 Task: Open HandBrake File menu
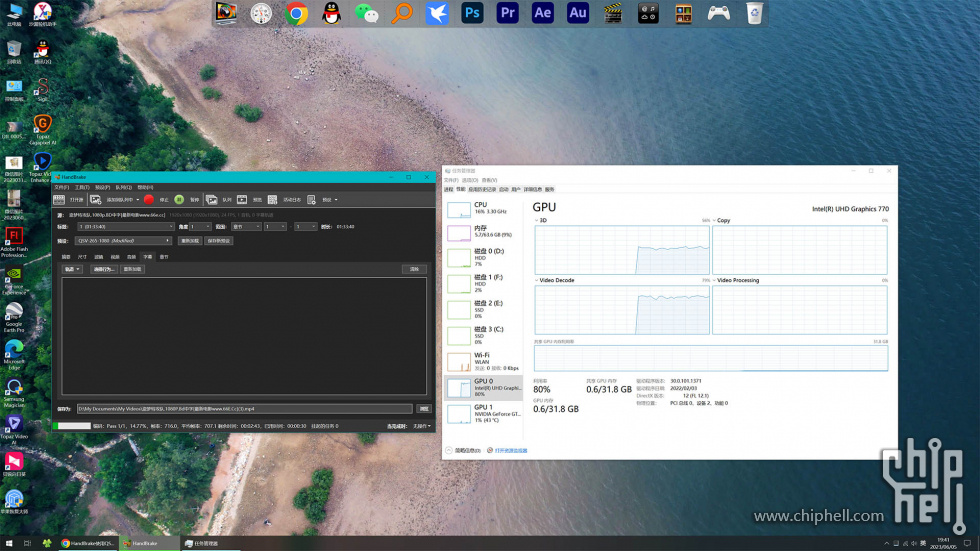[x=61, y=187]
